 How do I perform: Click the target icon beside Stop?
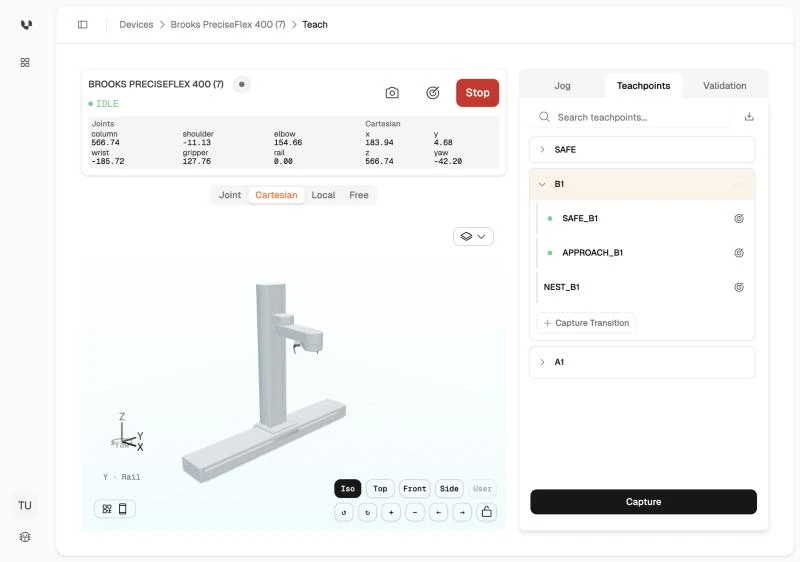click(x=433, y=92)
